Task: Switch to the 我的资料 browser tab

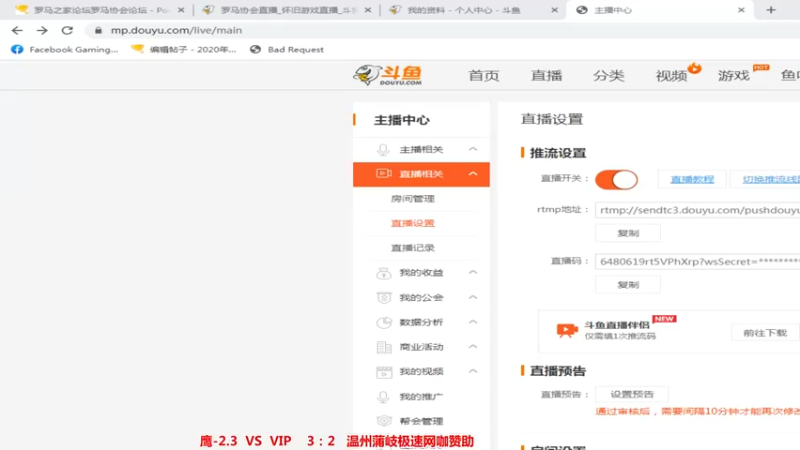Action: coord(472,10)
